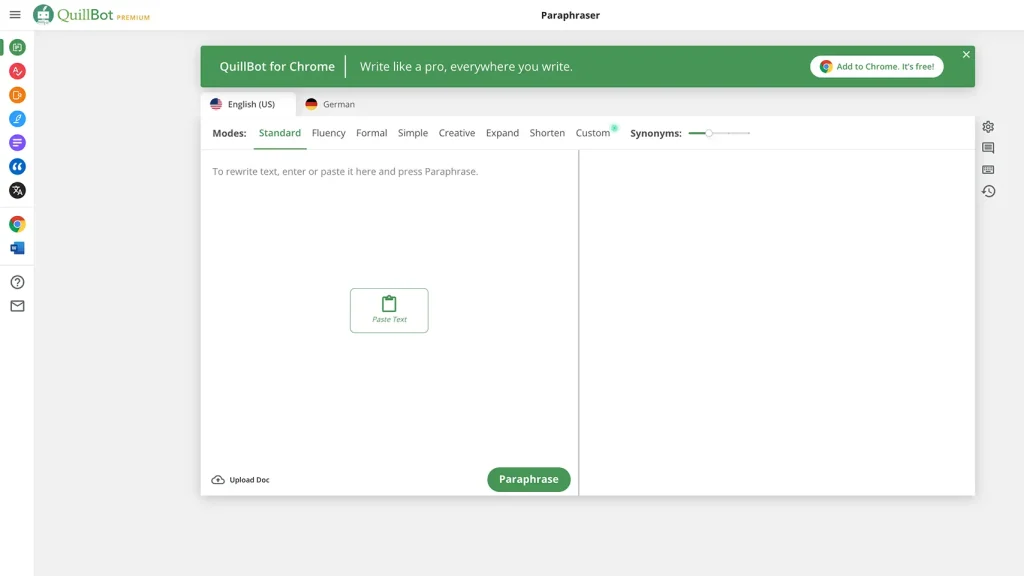
Task: Open the Summarizer tool icon
Action: click(x=17, y=143)
